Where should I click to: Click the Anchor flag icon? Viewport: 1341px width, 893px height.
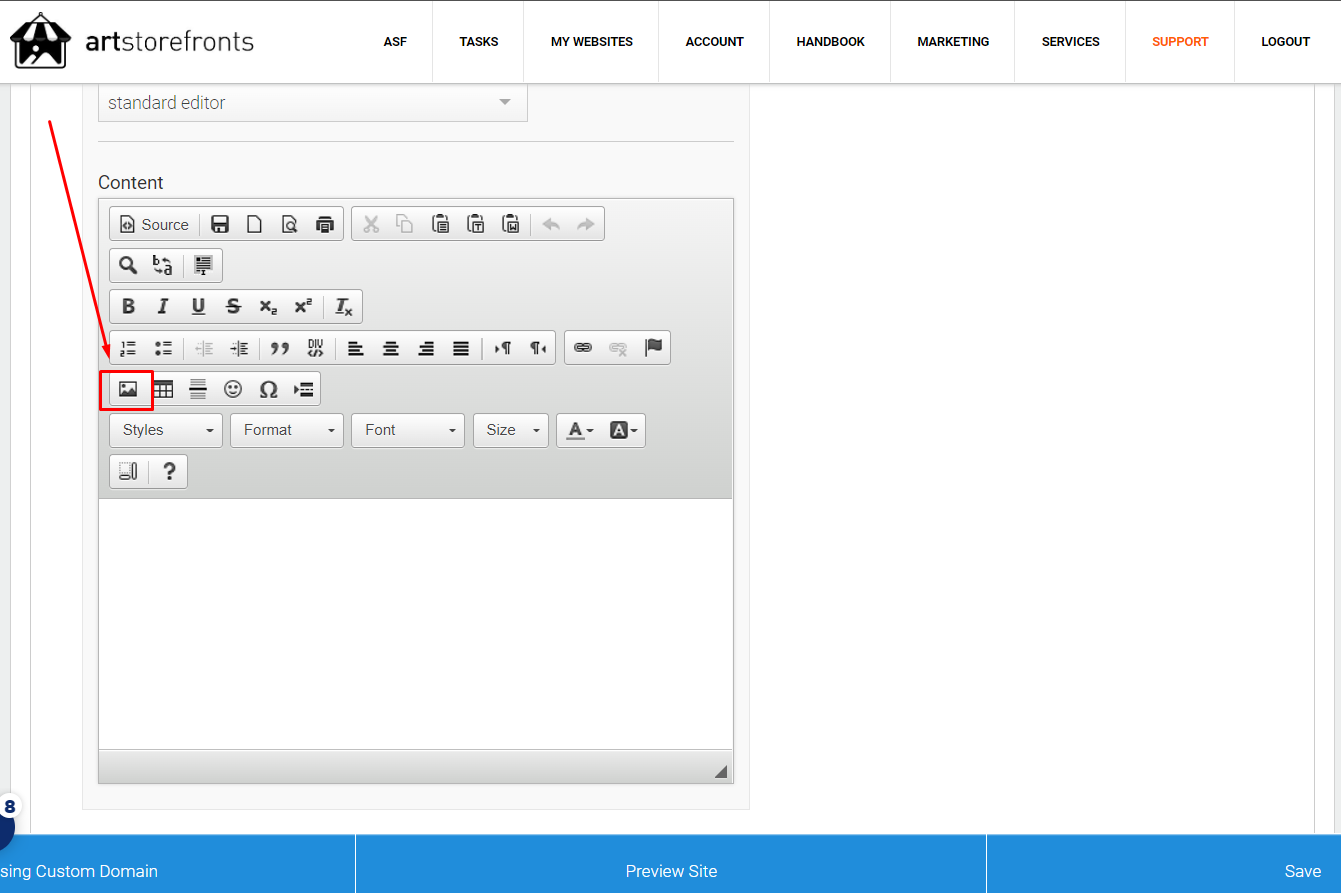click(653, 347)
